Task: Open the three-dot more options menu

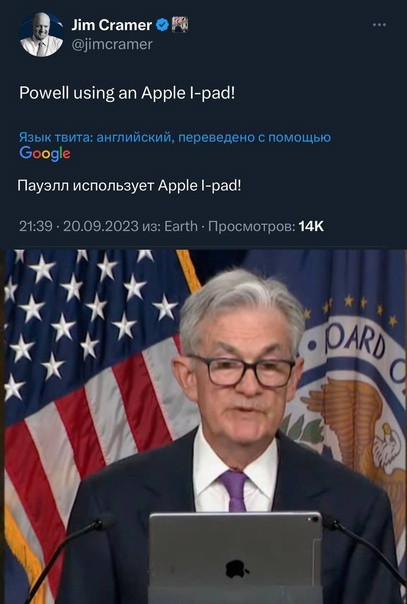Action: coord(379,25)
